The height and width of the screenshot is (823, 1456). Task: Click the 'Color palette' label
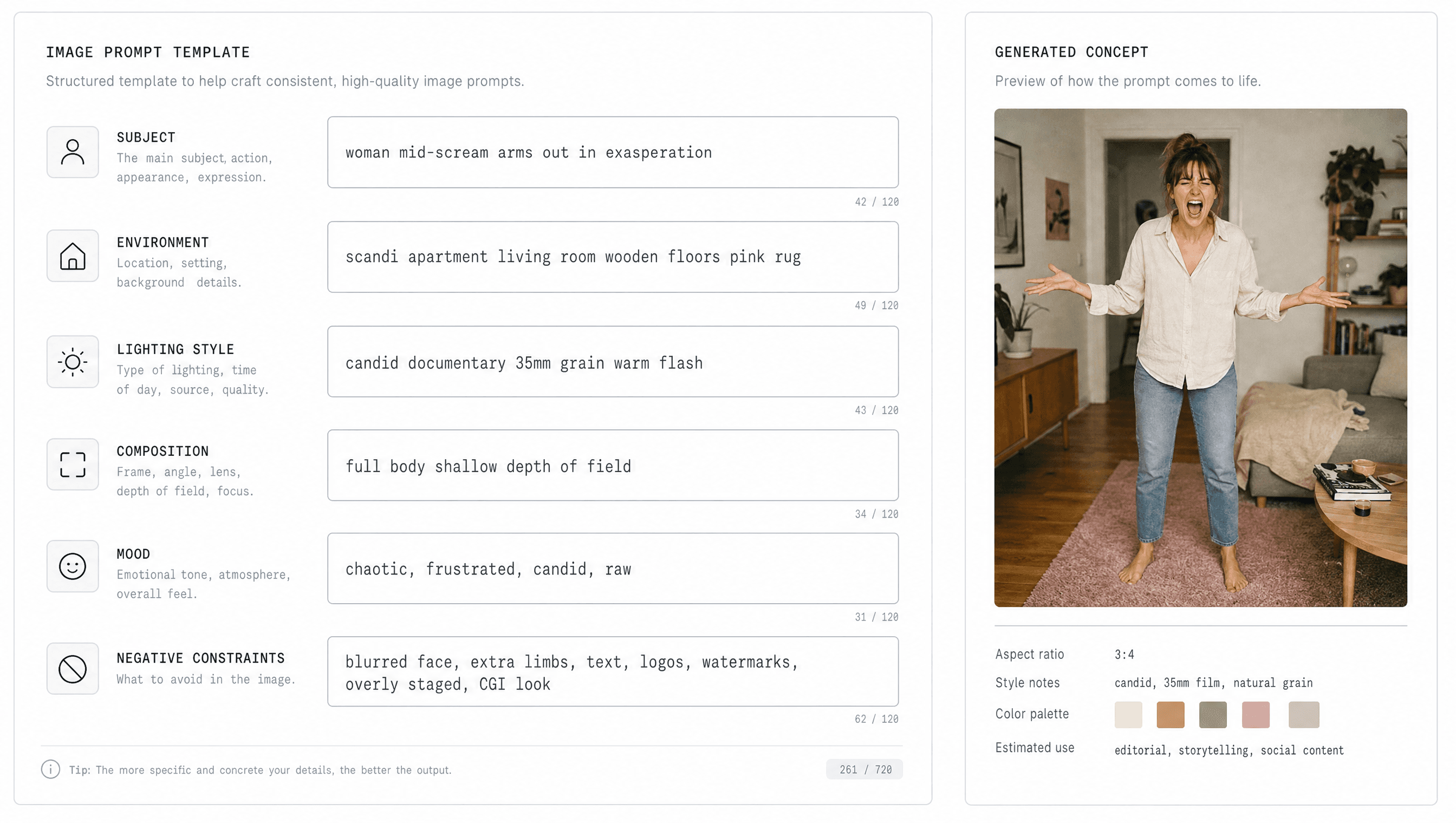(1032, 714)
